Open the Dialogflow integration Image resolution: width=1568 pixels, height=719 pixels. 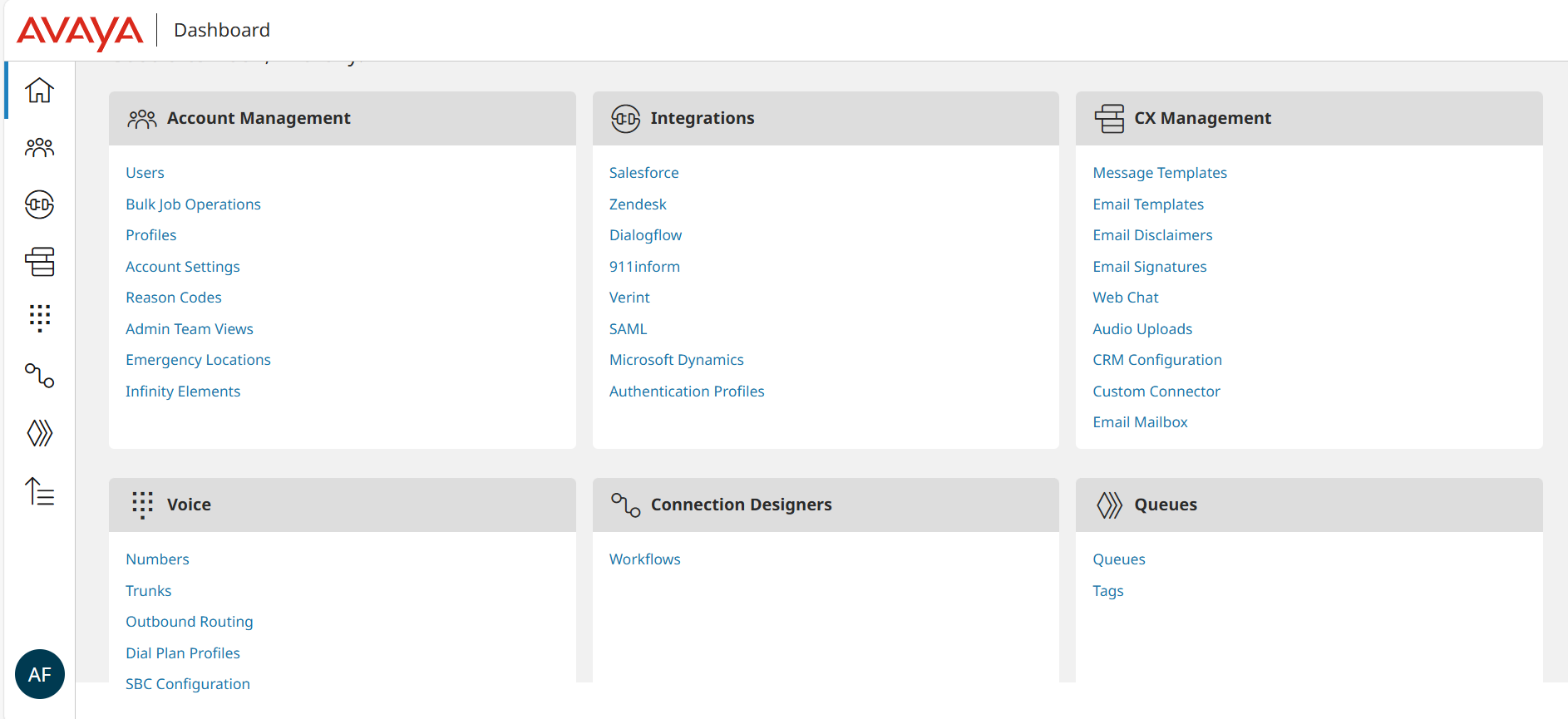coord(645,235)
